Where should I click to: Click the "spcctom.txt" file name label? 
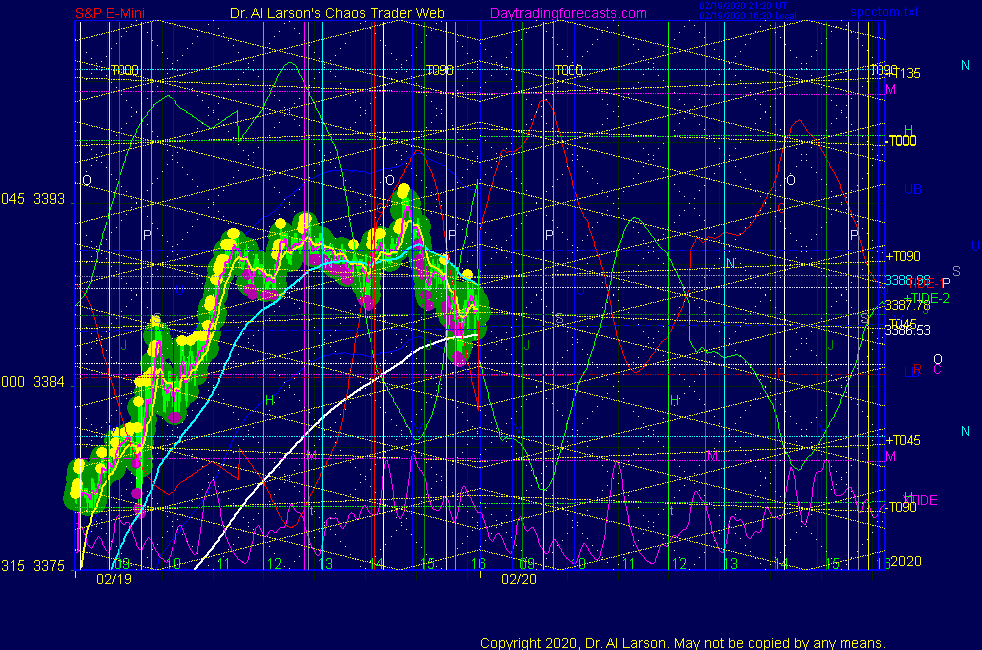(884, 12)
